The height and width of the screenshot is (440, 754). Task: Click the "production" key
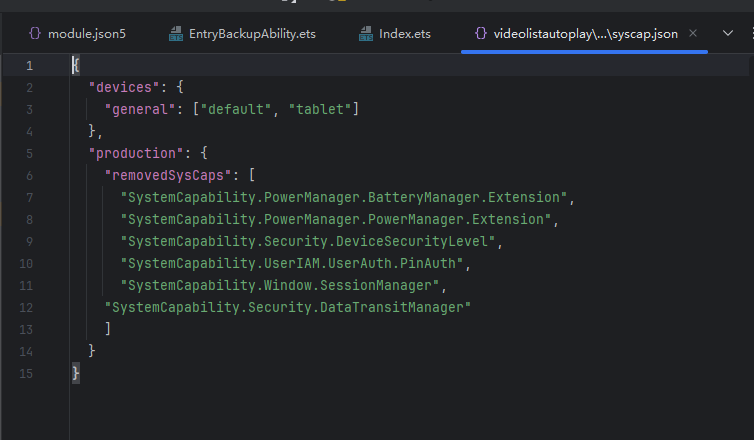(137, 153)
